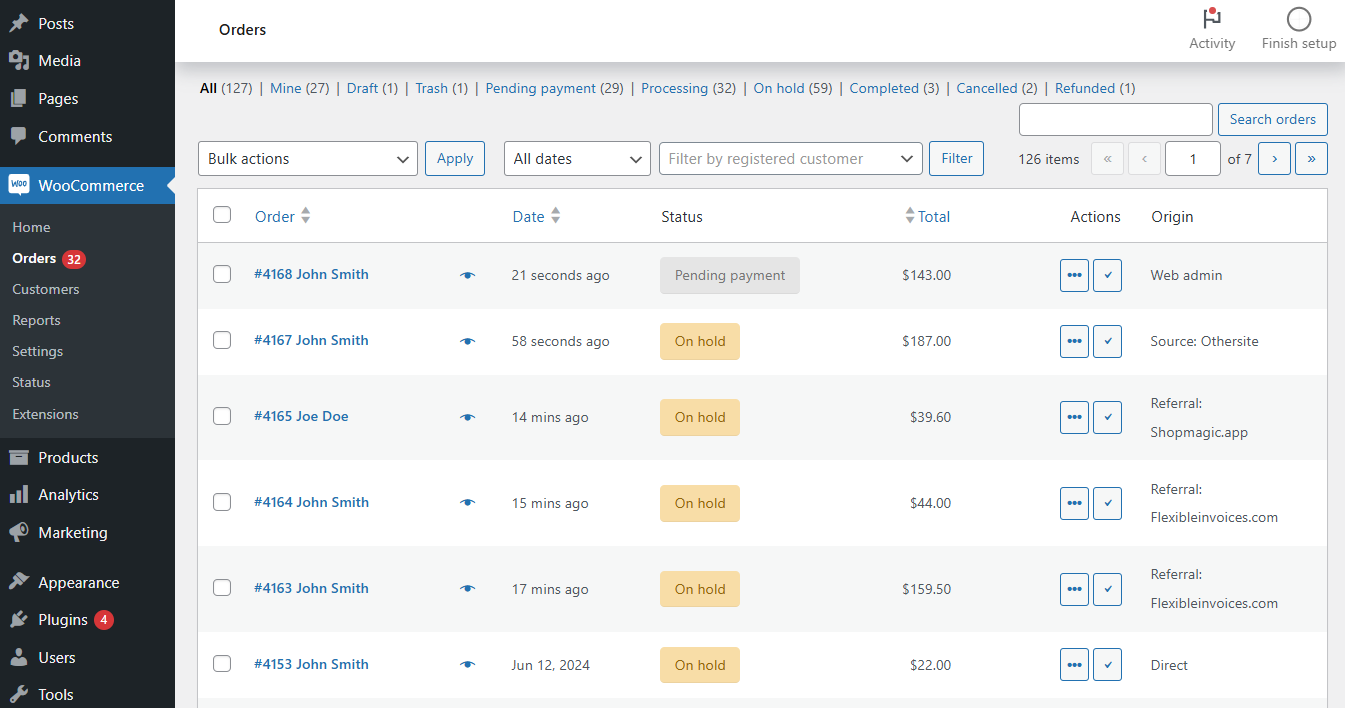Click the Search orders button

(1273, 119)
